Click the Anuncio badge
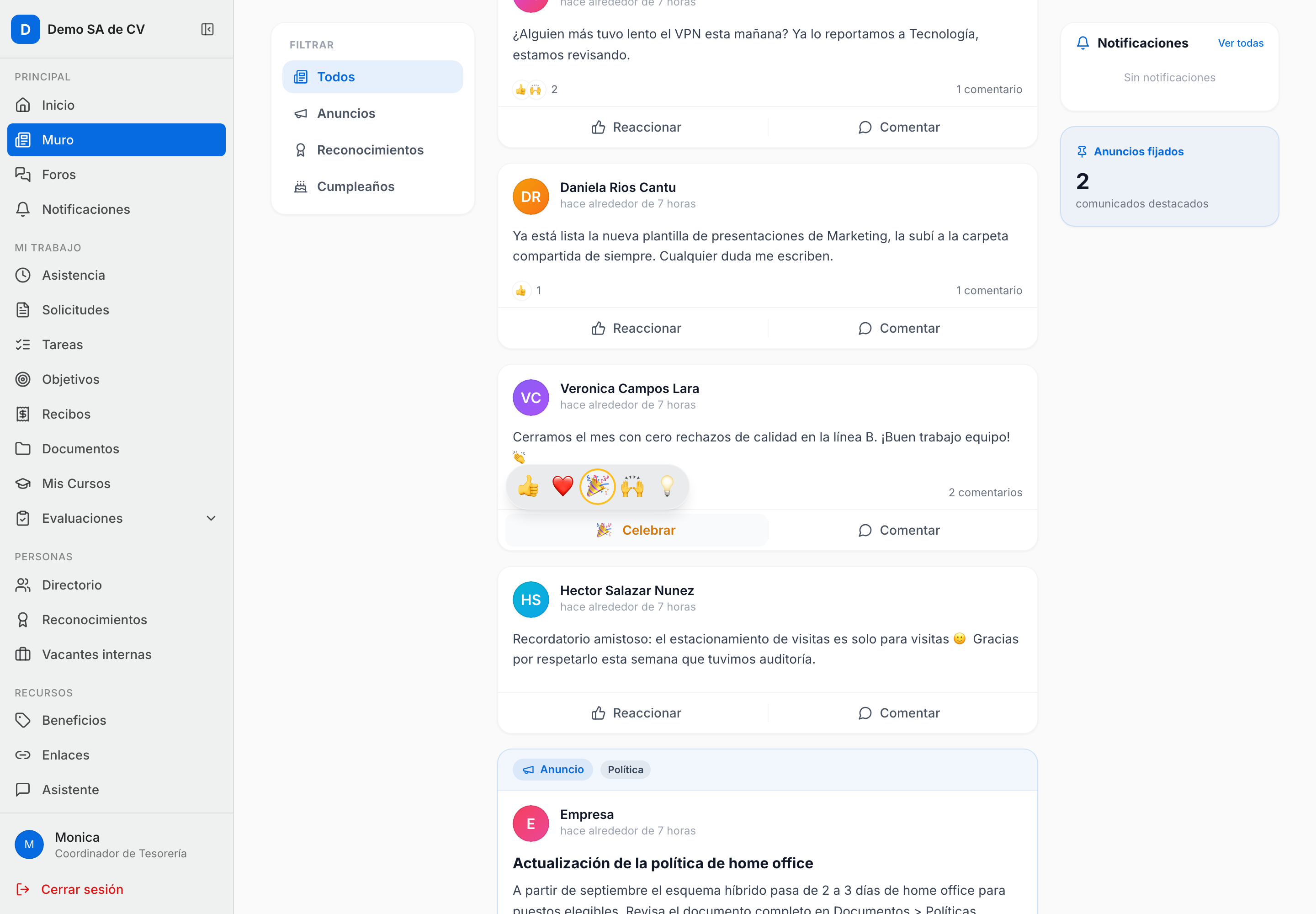 [x=552, y=770]
